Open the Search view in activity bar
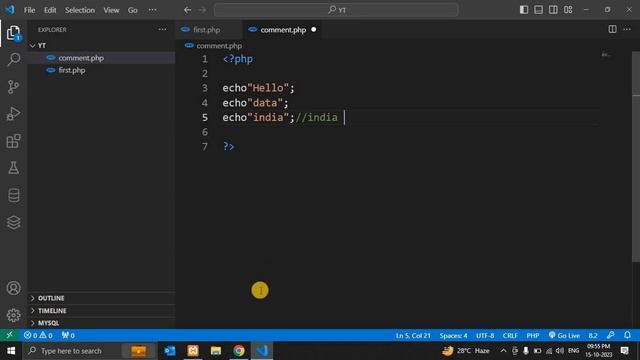 click(x=13, y=60)
